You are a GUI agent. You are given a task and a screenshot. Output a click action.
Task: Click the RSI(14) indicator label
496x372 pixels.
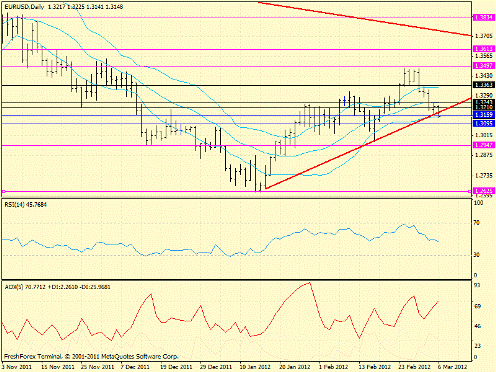click(x=26, y=205)
